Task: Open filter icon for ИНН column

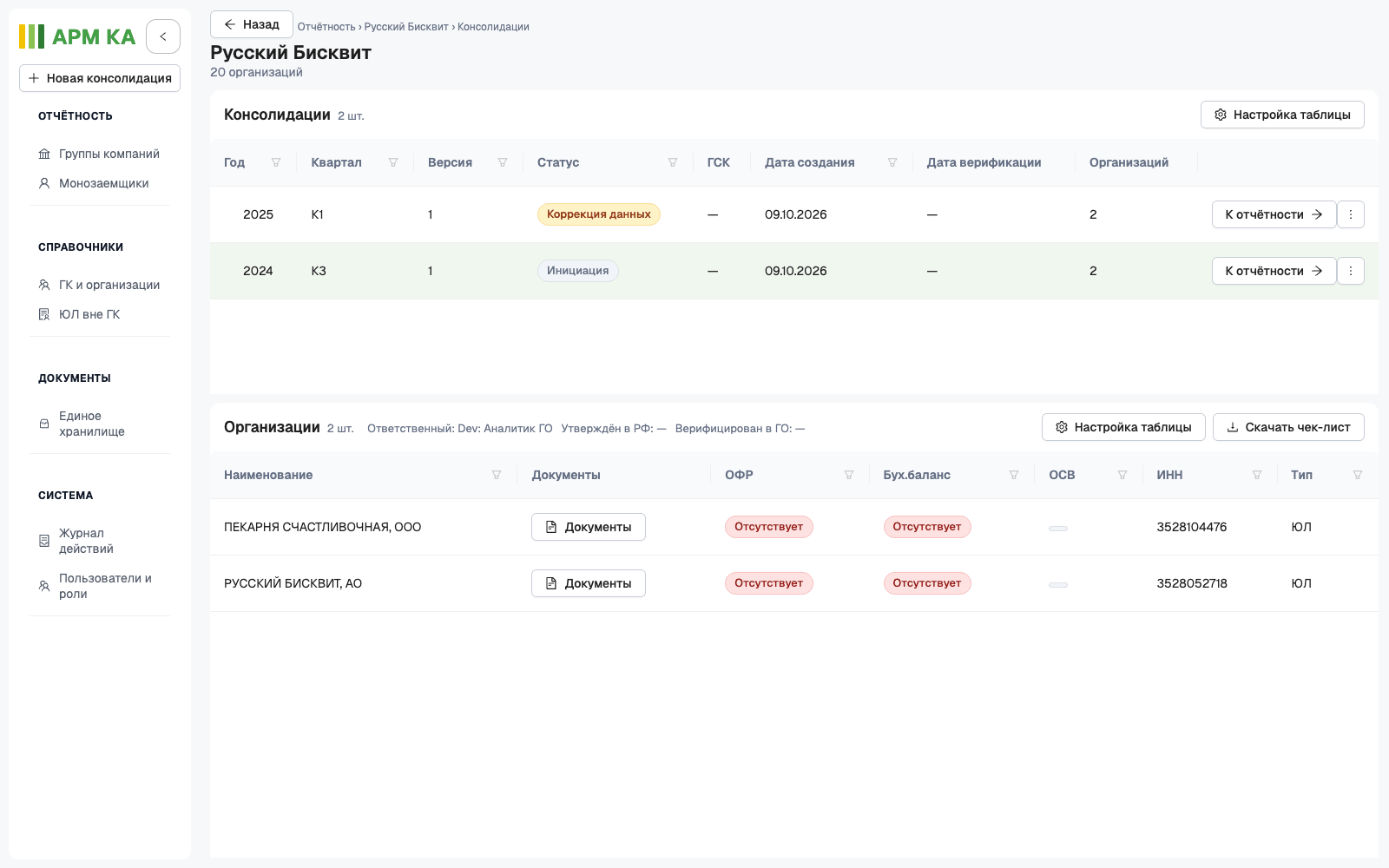Action: coord(1257,475)
